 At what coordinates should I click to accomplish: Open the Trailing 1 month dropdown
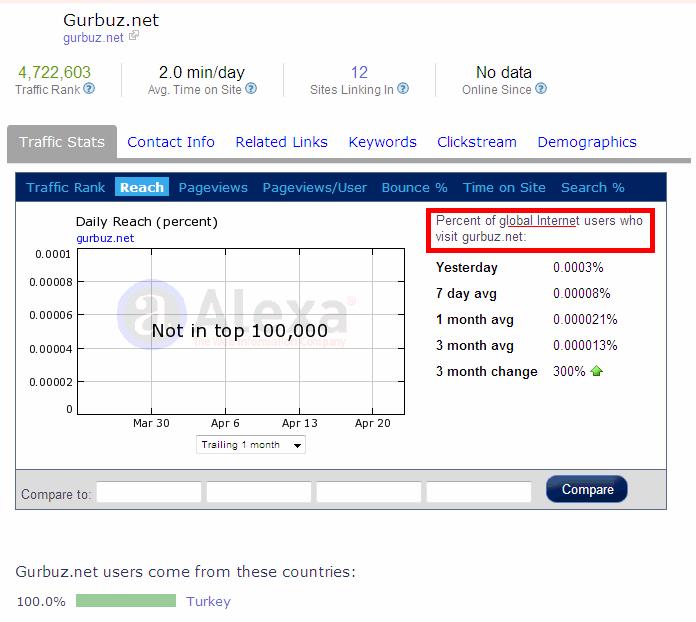point(251,444)
